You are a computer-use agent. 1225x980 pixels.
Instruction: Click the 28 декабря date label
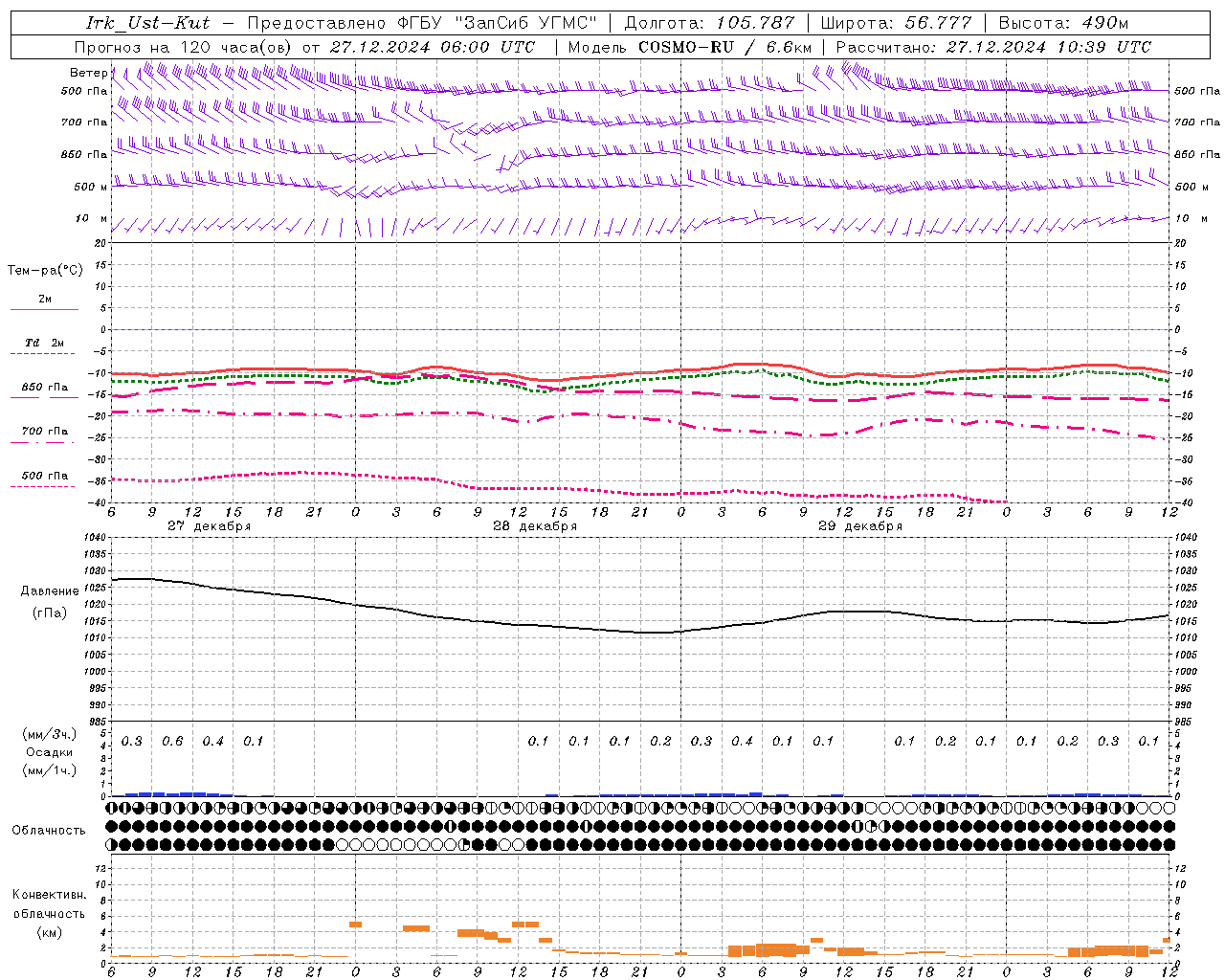535,526
